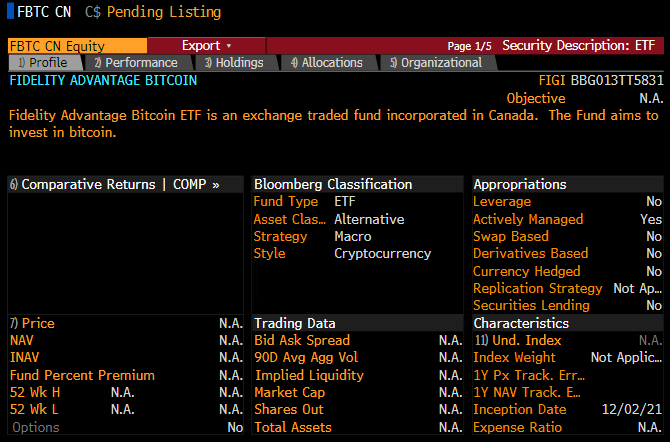Click the Fund Percent Premium label

(82, 375)
